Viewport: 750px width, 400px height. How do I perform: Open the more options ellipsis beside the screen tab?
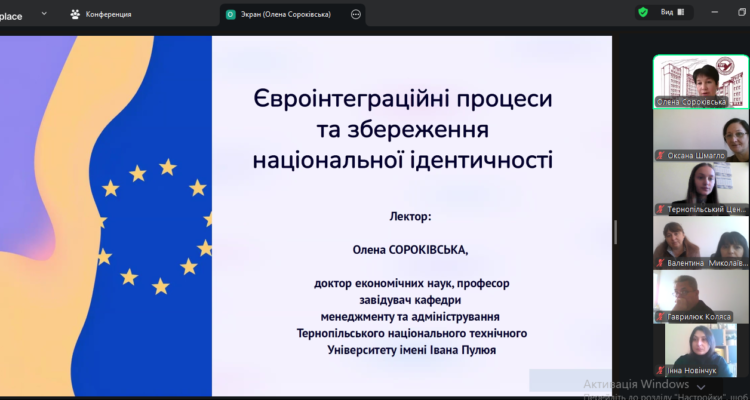(357, 14)
